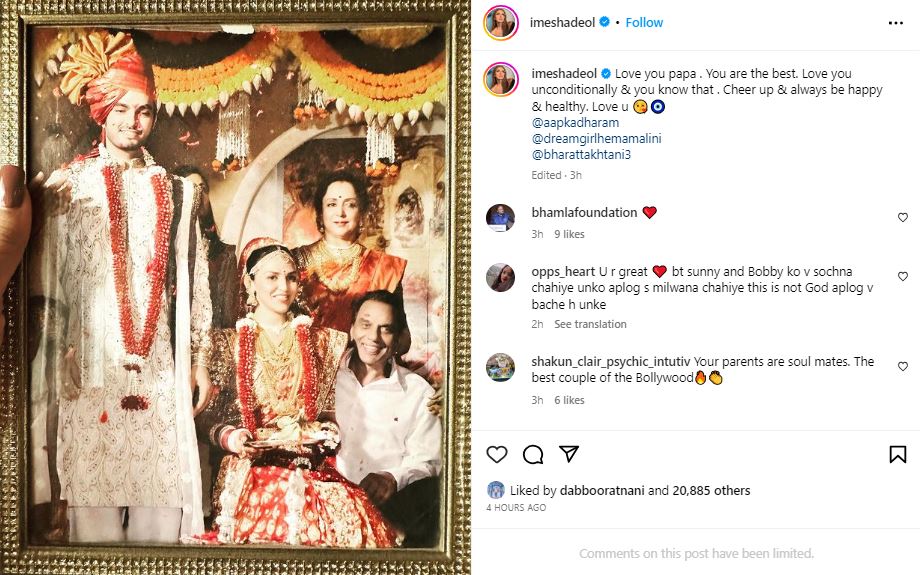Like opps_heart's comment
The image size is (920, 575).
click(902, 276)
